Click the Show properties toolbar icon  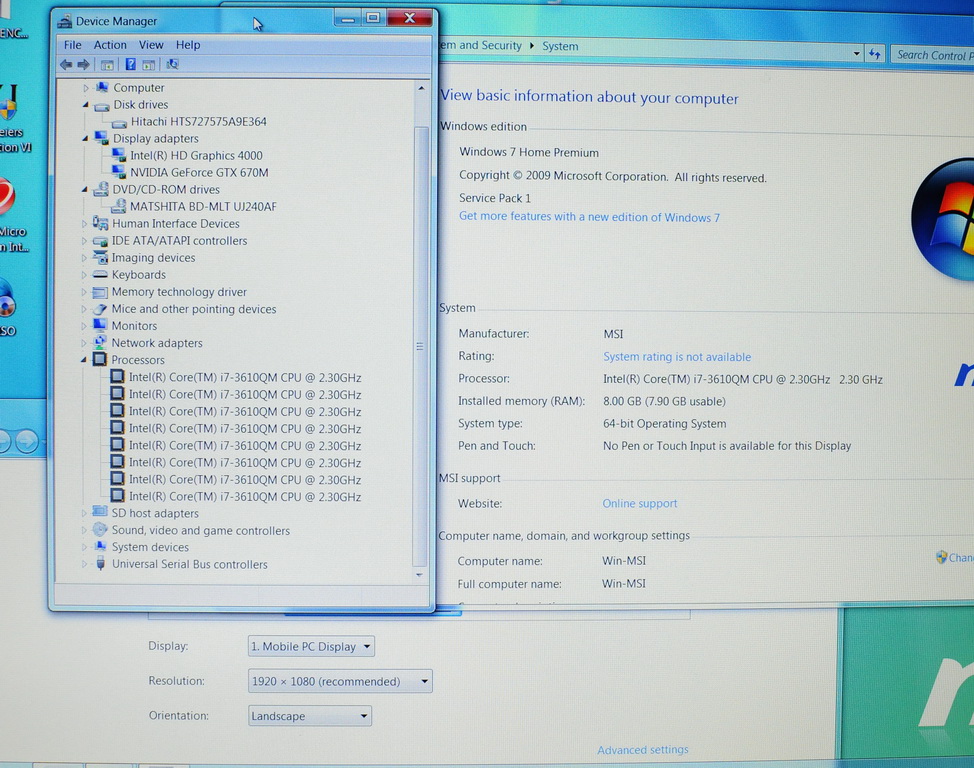[148, 65]
